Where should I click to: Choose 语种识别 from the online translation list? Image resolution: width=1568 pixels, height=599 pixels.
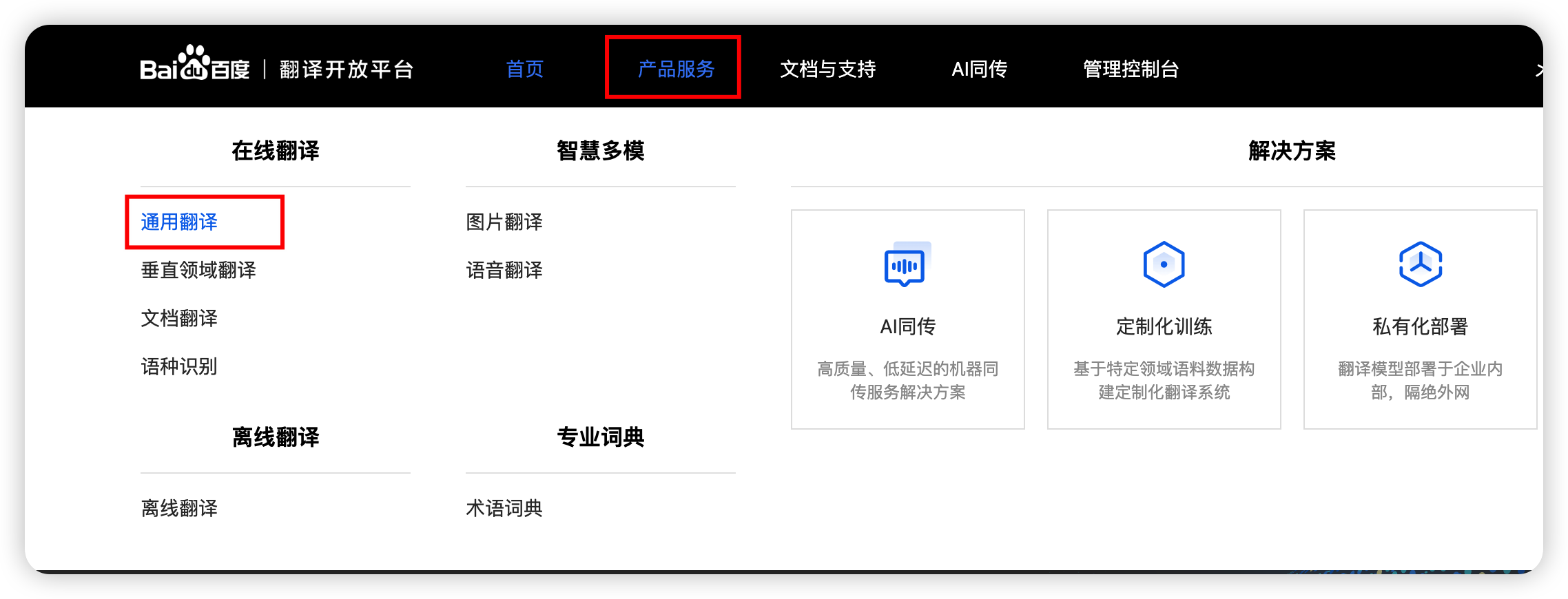point(179,366)
